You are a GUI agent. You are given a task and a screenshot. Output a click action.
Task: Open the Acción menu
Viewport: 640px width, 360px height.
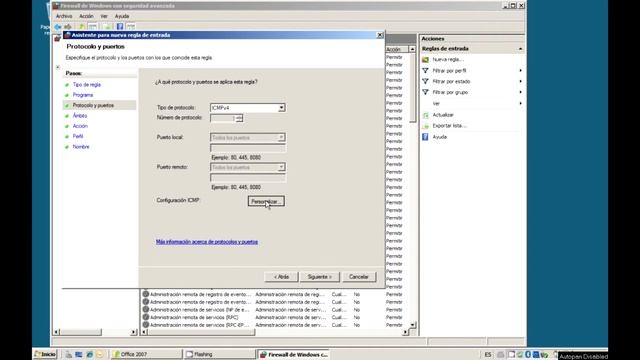pyautogui.click(x=86, y=16)
